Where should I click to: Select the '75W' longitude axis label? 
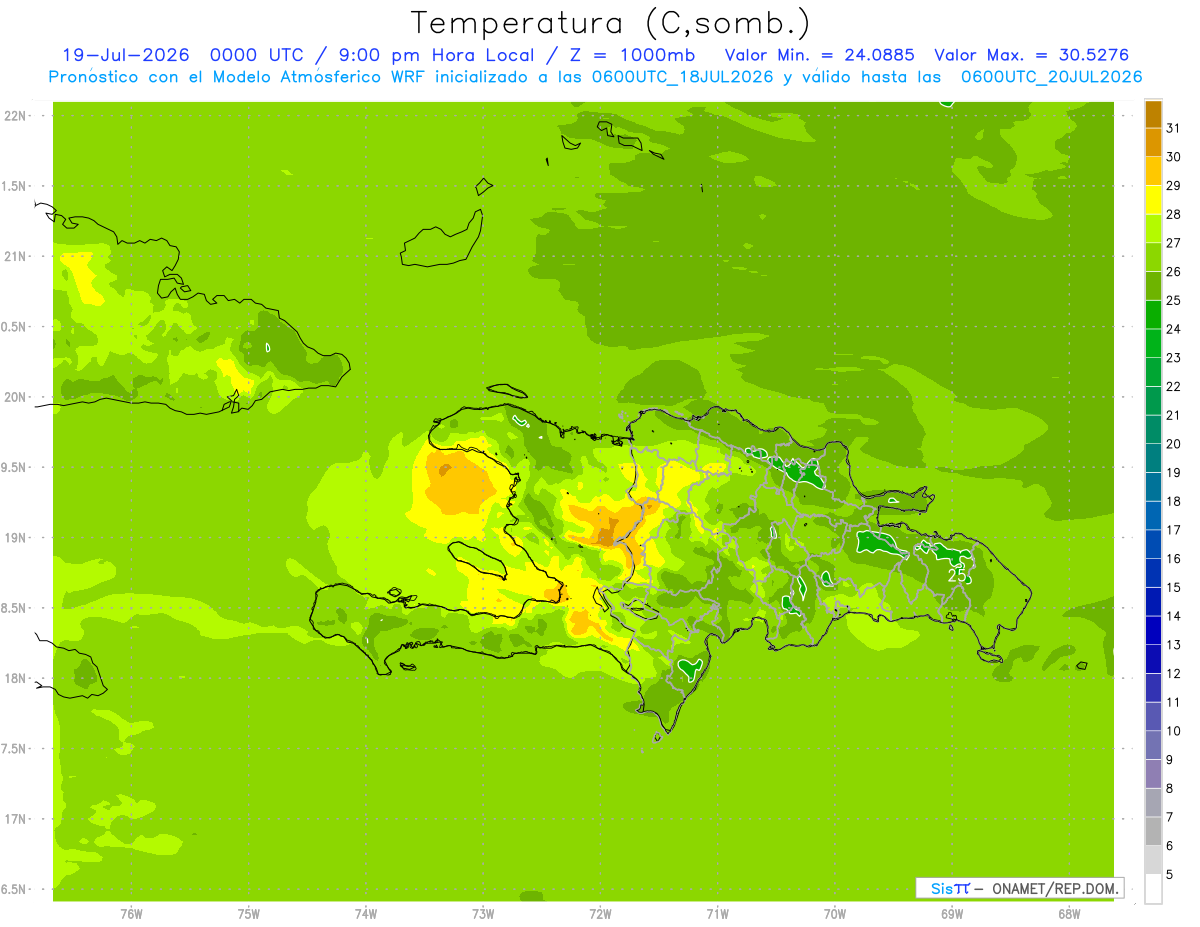click(249, 914)
